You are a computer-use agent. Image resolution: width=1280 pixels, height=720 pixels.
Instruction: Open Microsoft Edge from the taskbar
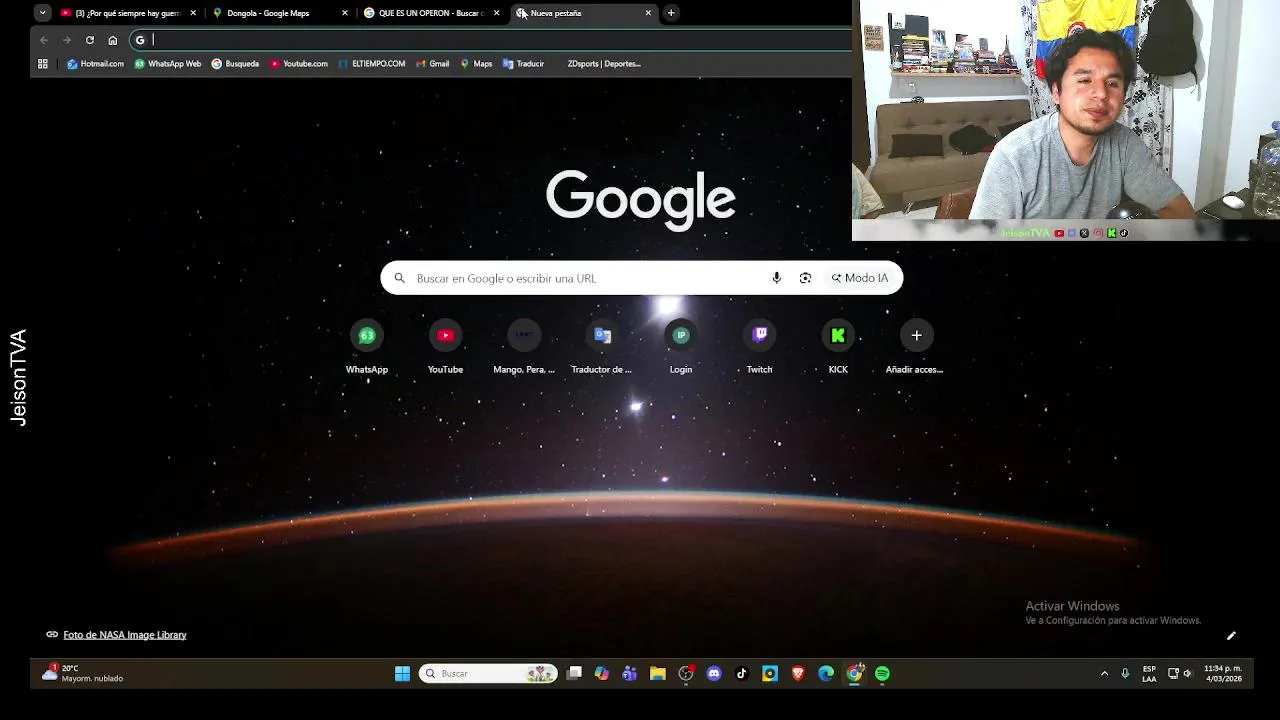tap(826, 673)
